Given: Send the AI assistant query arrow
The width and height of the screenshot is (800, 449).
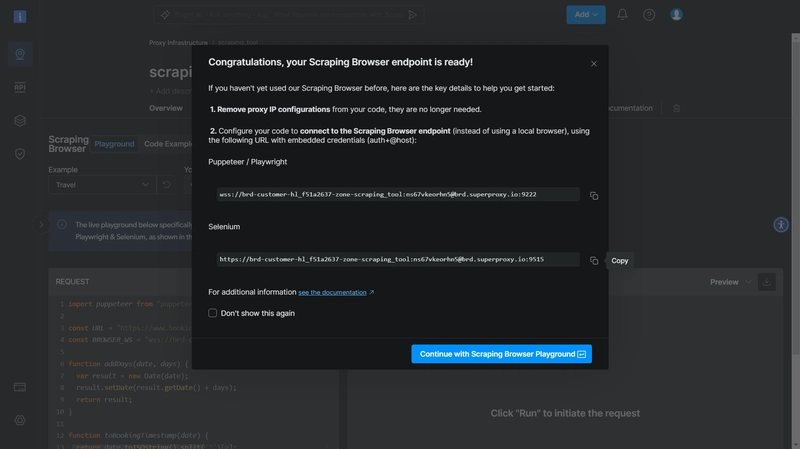Looking at the screenshot, I should 413,15.
